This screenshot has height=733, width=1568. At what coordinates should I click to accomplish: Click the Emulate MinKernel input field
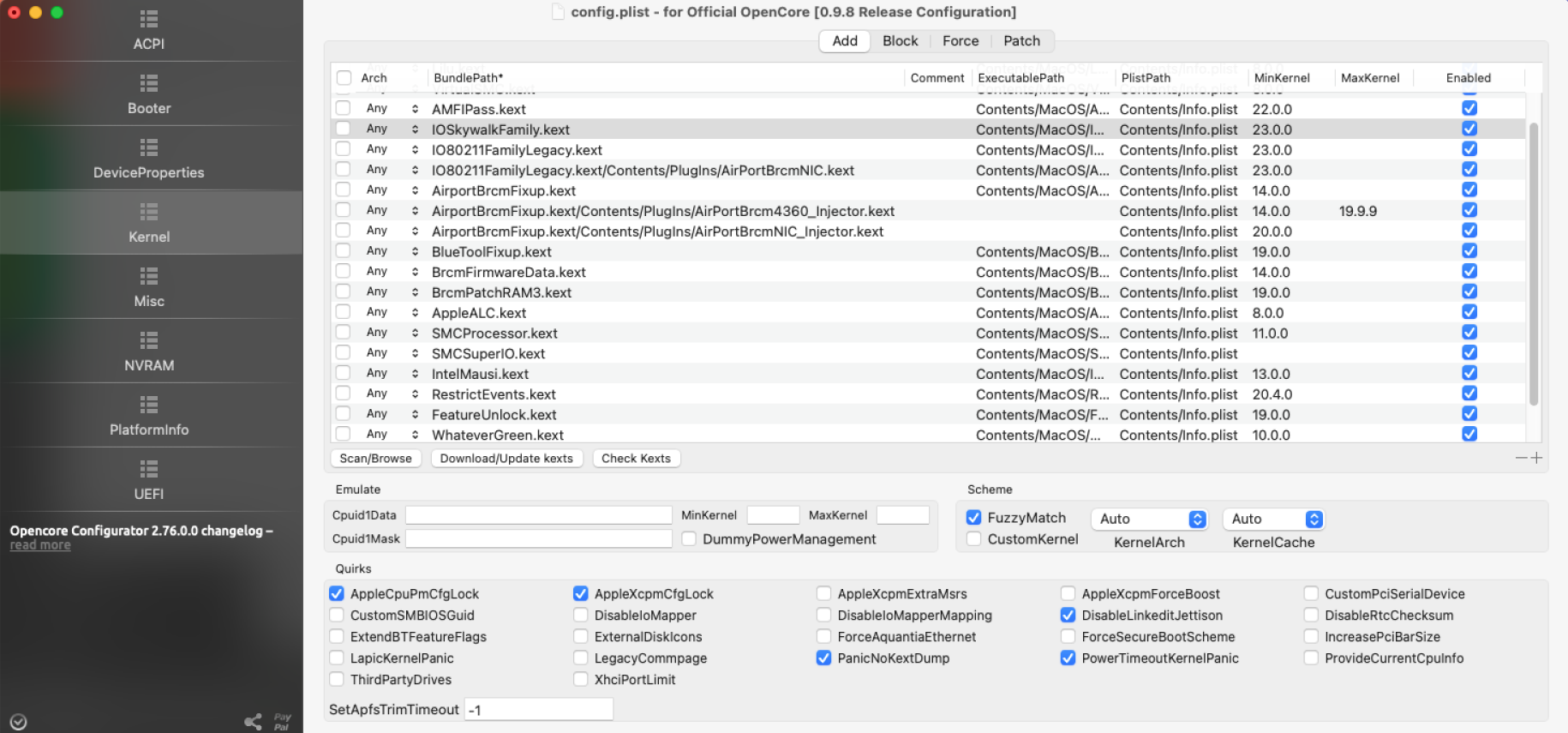click(773, 514)
